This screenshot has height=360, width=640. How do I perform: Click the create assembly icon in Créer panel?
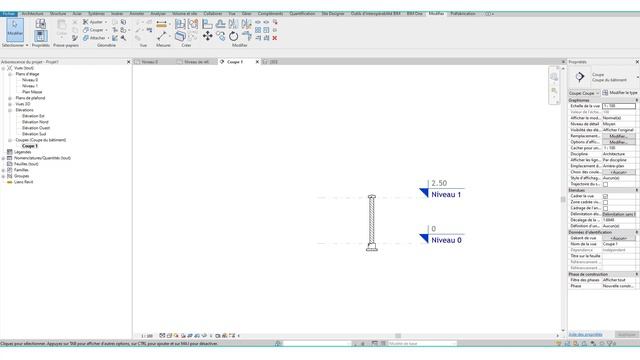(x=180, y=24)
